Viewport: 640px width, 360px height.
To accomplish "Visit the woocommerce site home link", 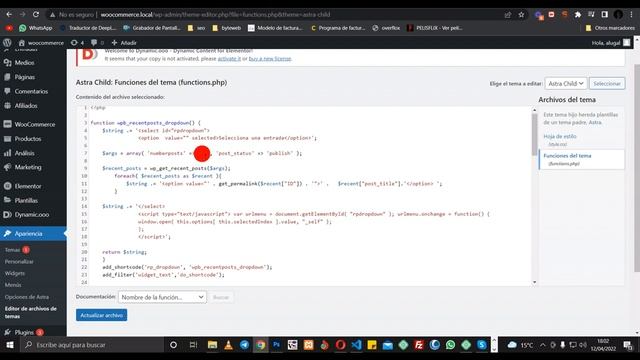I will tap(41, 42).
